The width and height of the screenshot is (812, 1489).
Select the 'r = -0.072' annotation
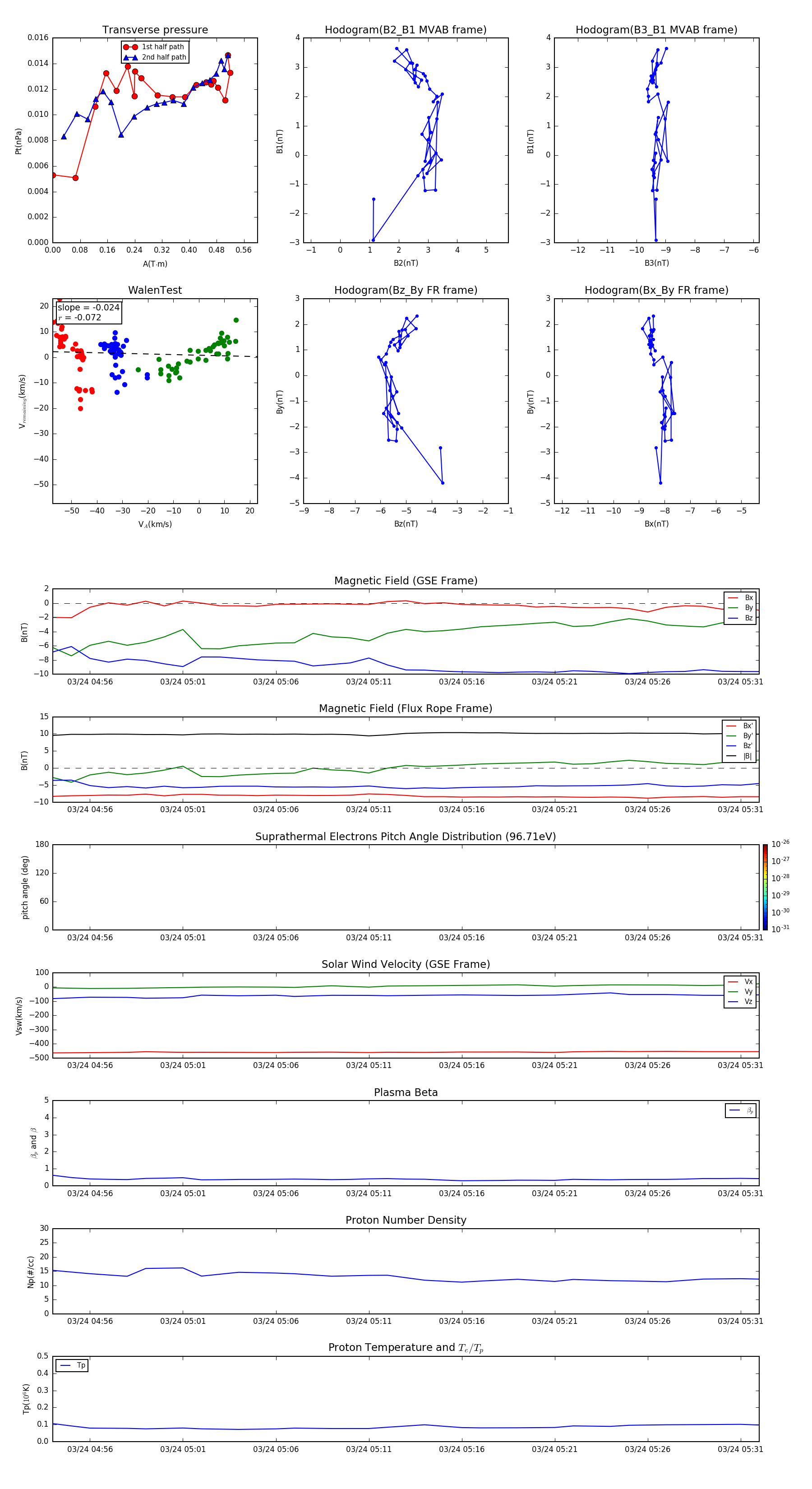click(x=79, y=317)
